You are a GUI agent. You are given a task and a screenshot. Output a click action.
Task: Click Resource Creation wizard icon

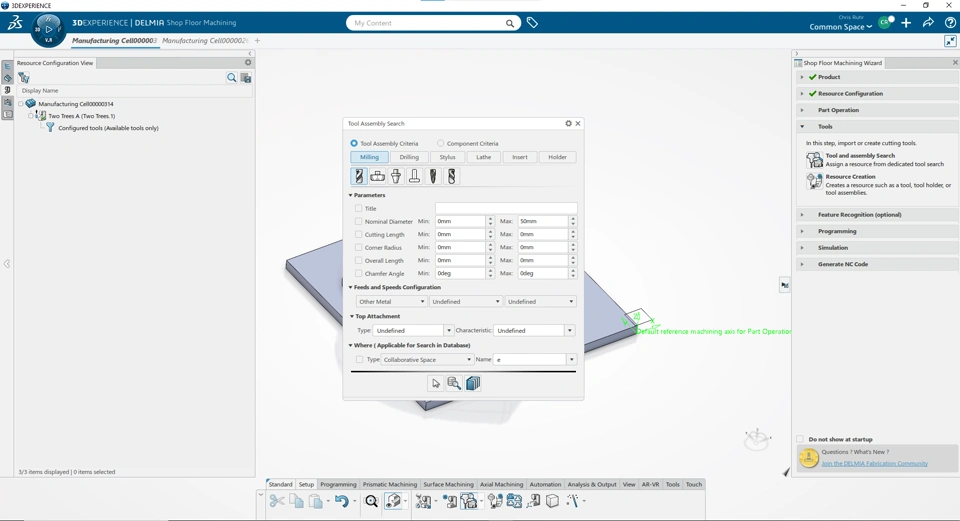(x=814, y=181)
